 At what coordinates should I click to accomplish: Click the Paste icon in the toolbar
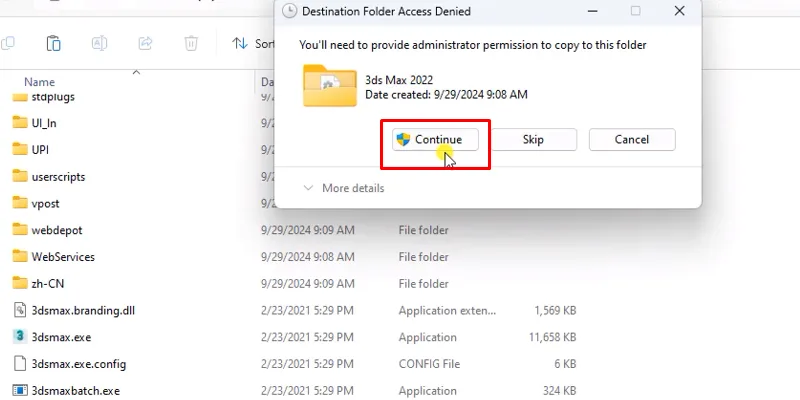(x=54, y=43)
